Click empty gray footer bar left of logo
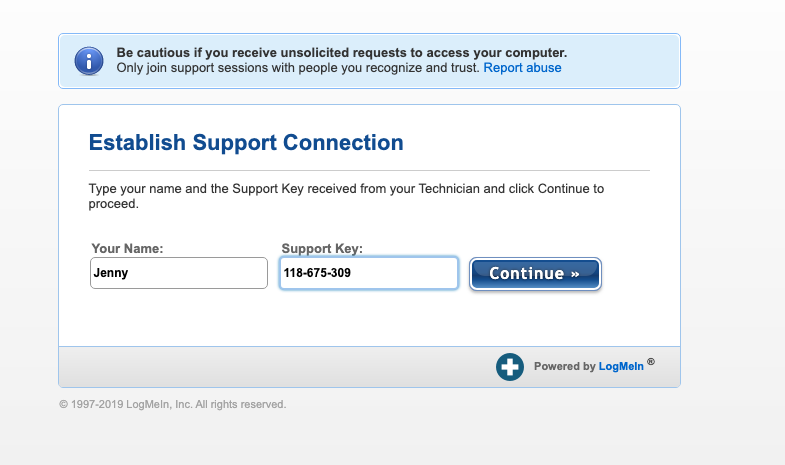 coord(277,367)
